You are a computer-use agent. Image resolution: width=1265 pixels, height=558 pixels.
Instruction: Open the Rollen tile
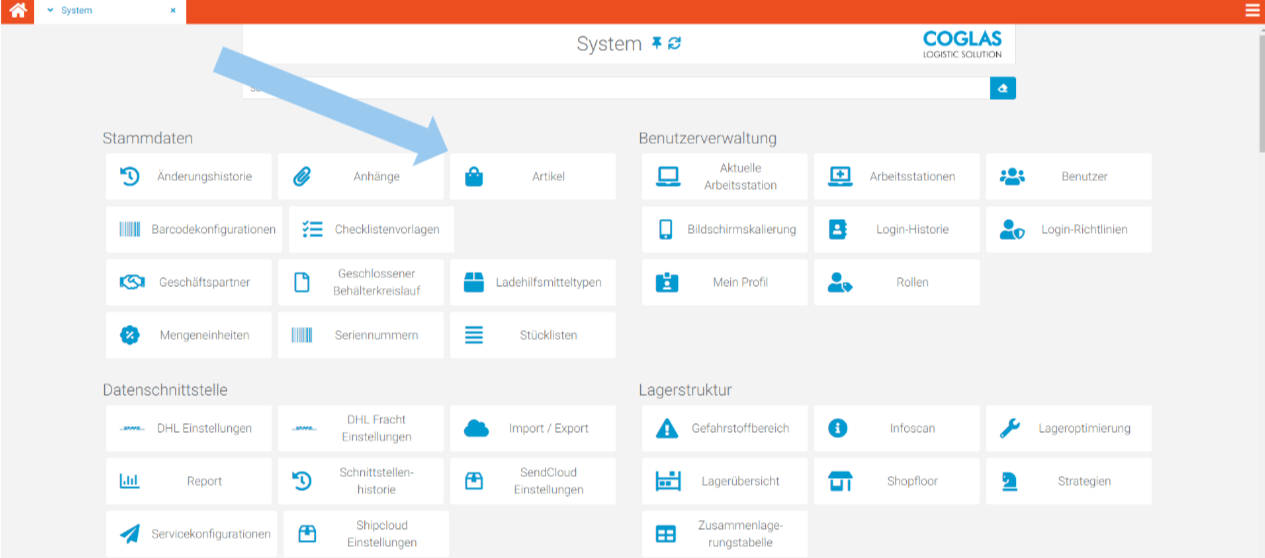896,283
